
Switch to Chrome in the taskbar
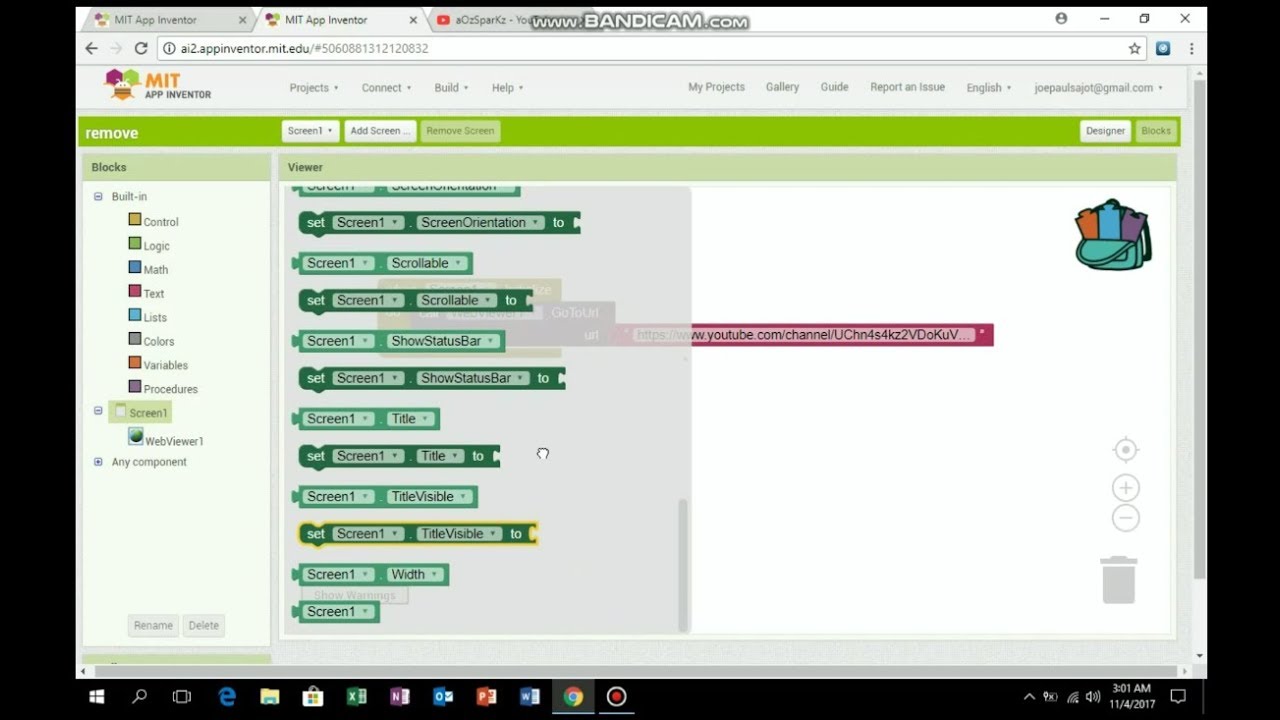573,697
